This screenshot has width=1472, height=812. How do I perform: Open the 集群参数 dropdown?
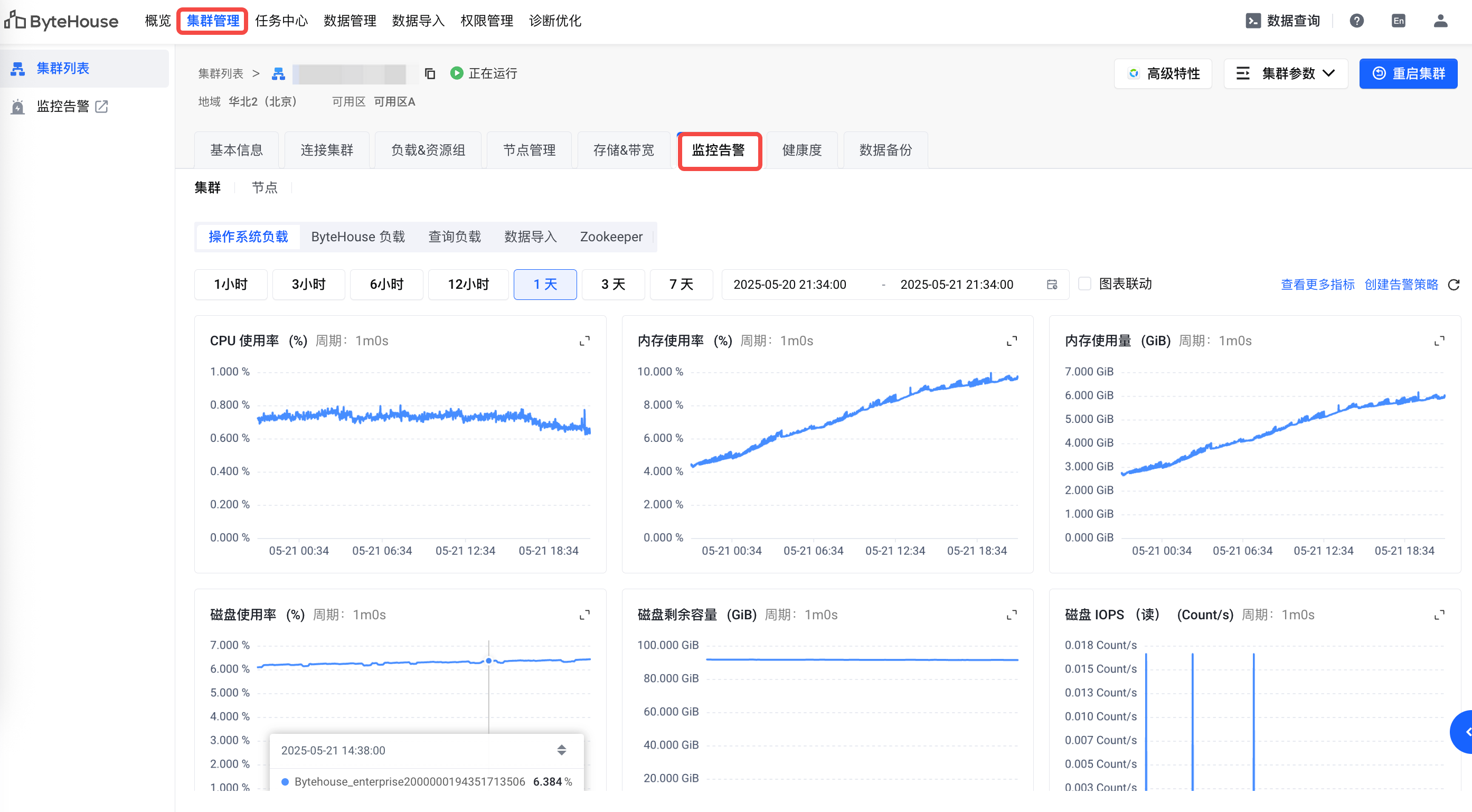tap(1286, 73)
